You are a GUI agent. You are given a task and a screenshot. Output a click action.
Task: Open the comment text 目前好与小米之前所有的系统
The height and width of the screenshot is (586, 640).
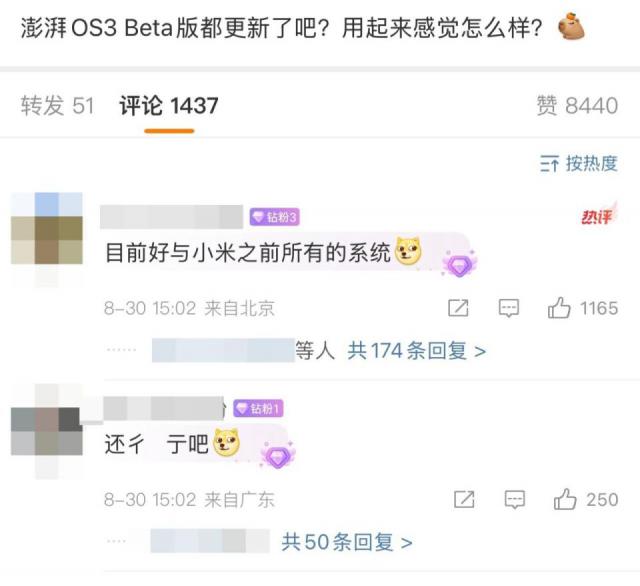[x=248, y=253]
